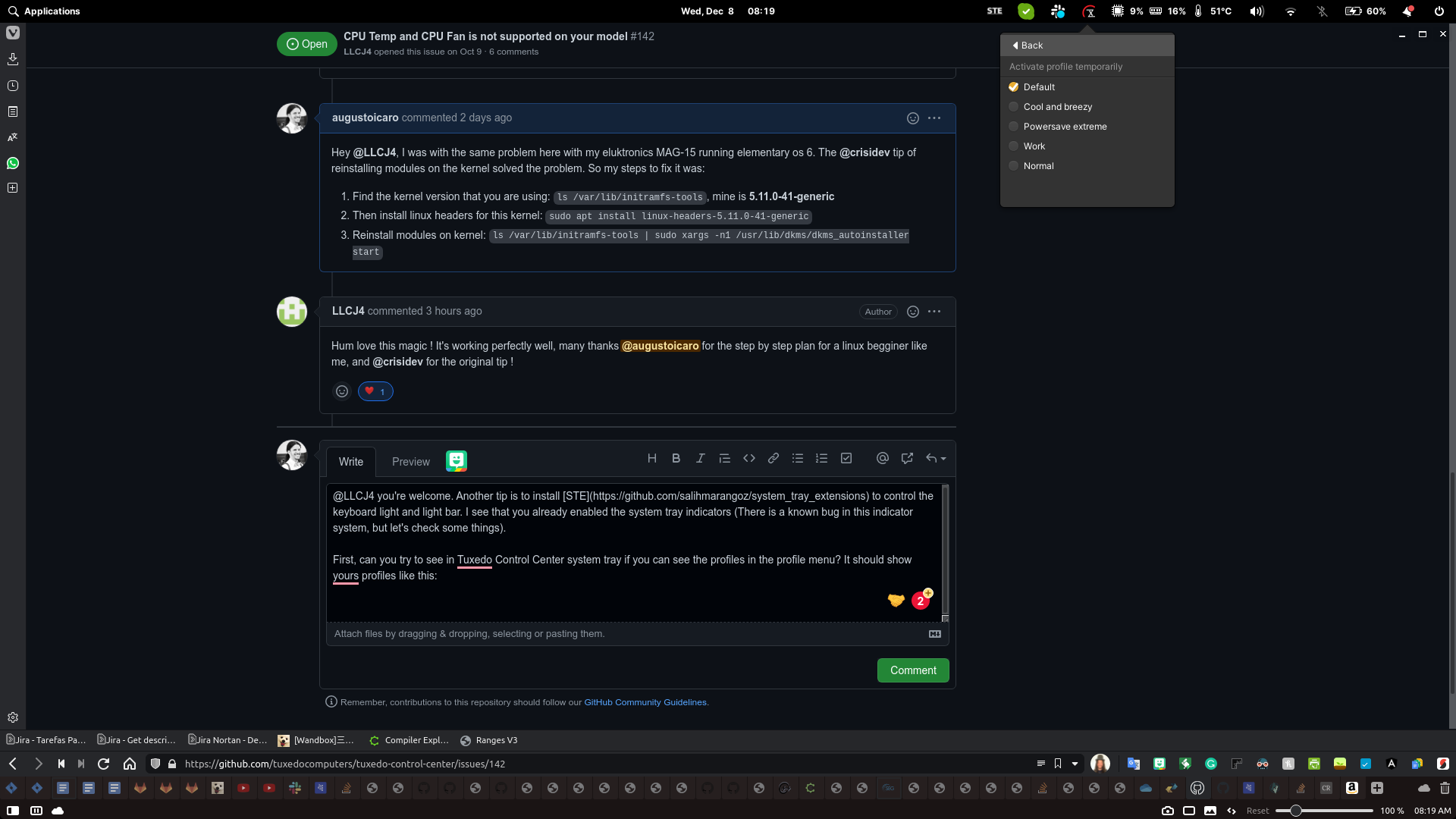Image resolution: width=1456 pixels, height=819 pixels.
Task: Submit the reply with the Comment button
Action: coord(913,670)
